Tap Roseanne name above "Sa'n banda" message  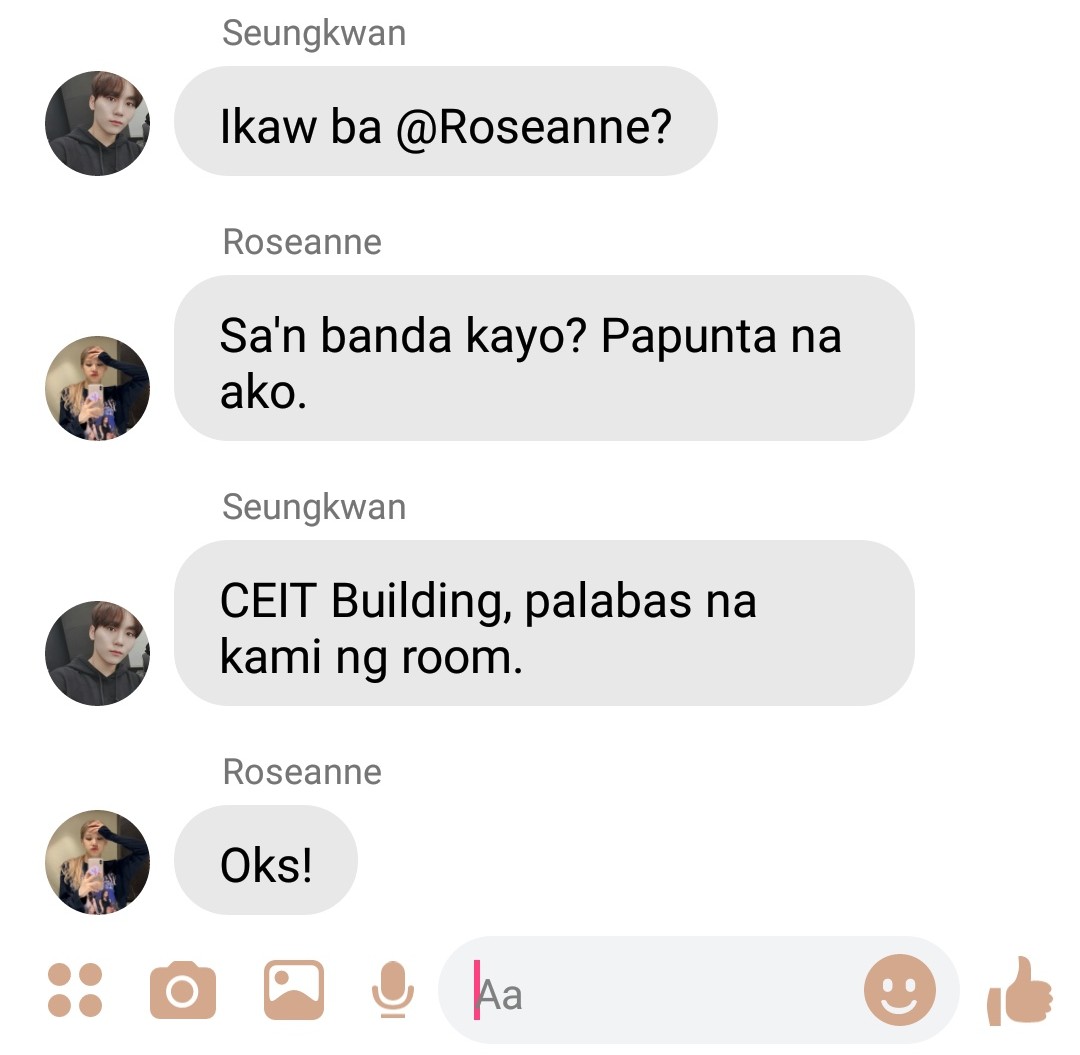point(302,242)
